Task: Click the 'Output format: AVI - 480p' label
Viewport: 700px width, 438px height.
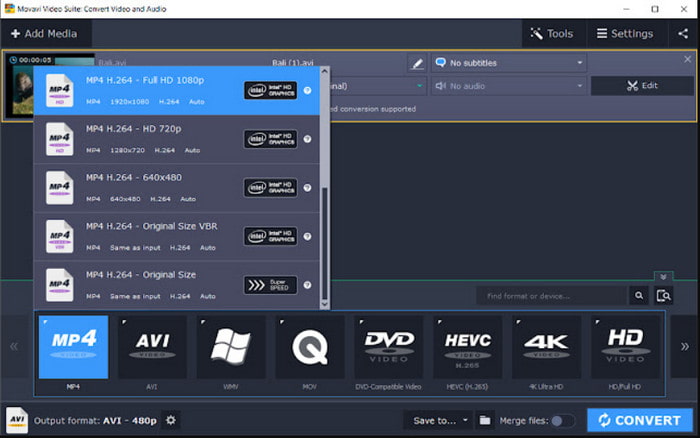Action: [x=95, y=421]
